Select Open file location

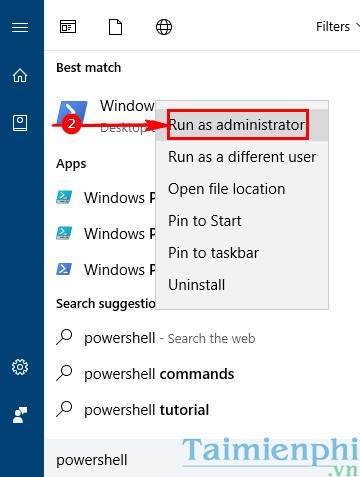point(242,189)
